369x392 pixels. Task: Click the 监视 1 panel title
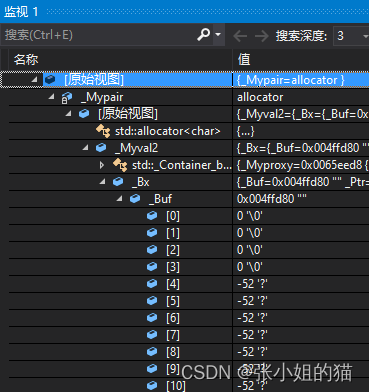coord(21,12)
